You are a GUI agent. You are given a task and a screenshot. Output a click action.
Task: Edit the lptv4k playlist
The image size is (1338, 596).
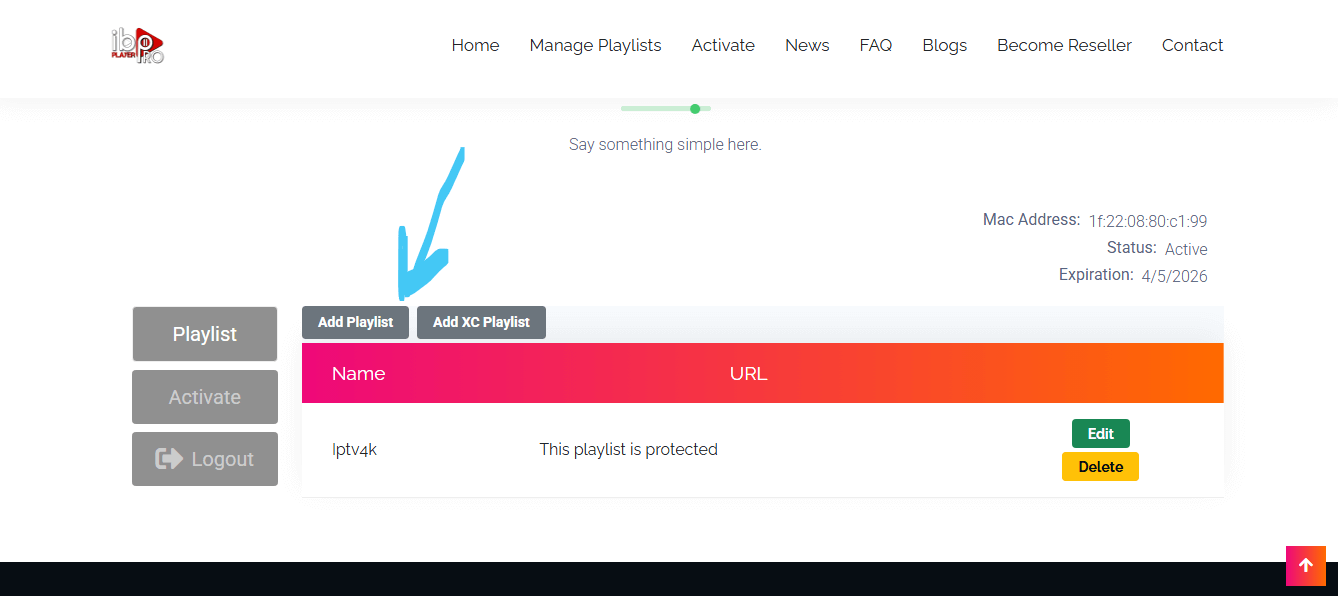1100,433
